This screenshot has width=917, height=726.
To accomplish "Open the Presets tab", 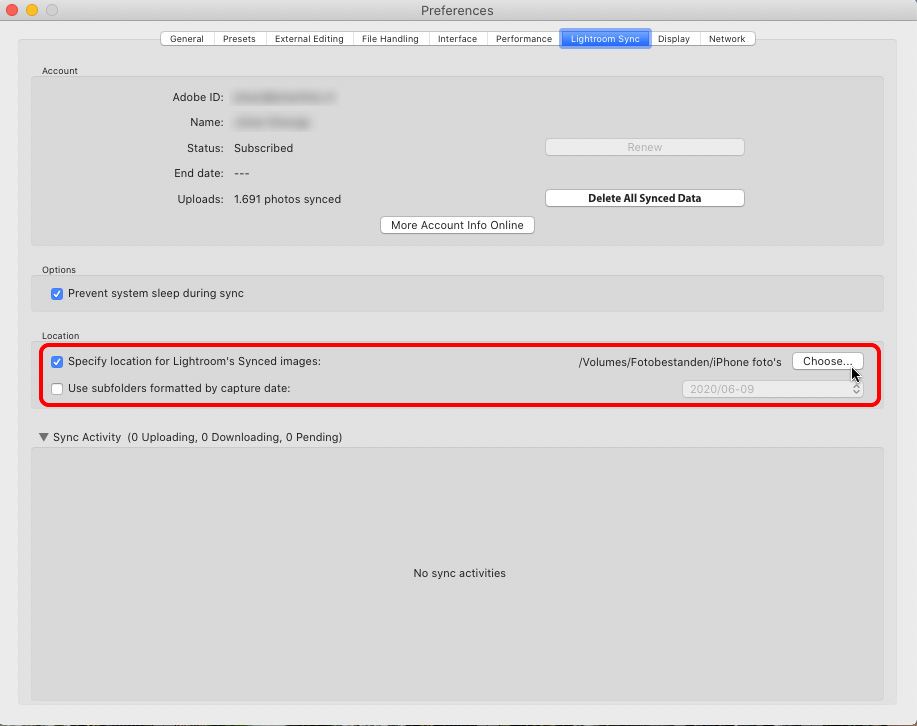I will pos(239,38).
